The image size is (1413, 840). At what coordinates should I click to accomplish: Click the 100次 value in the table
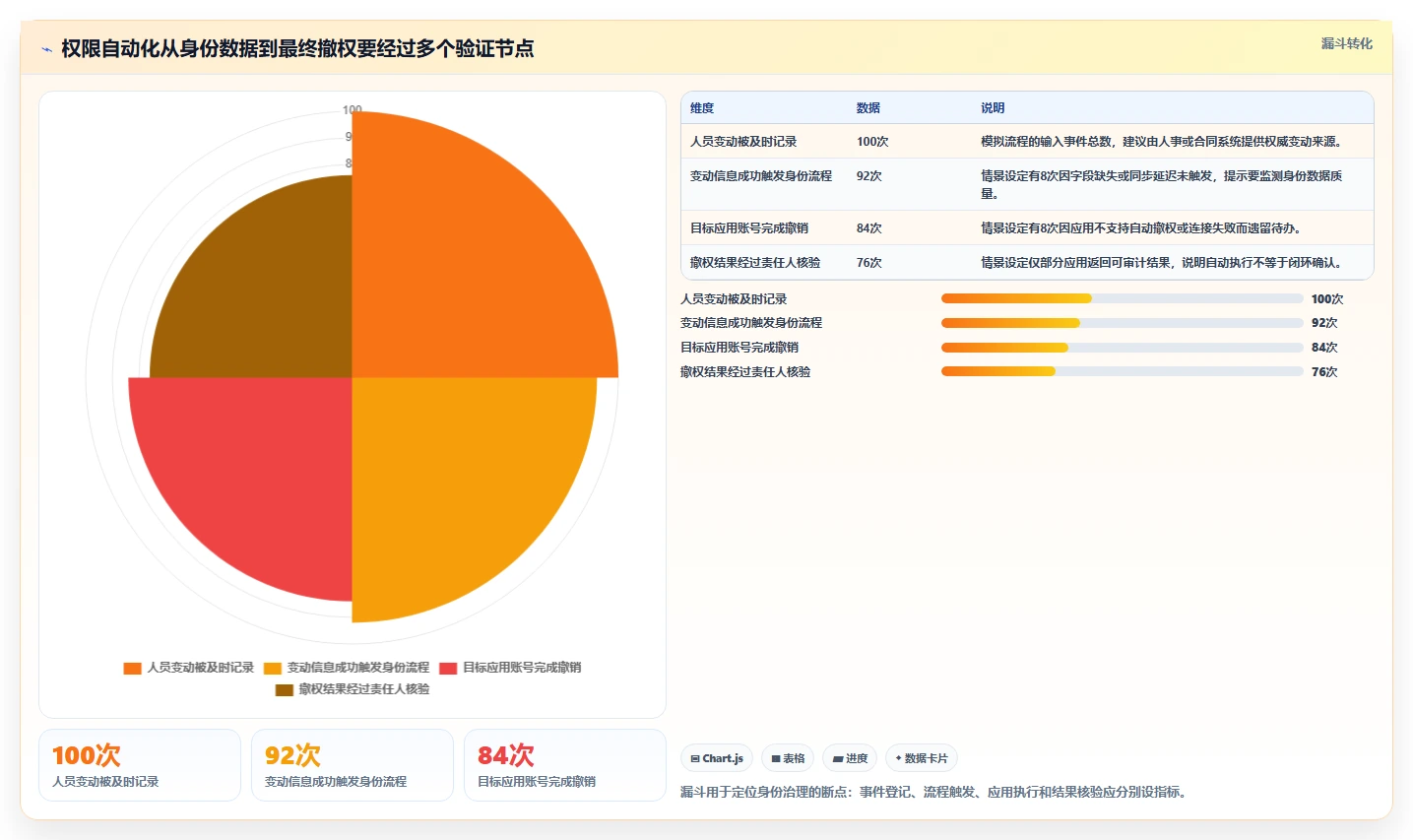pos(872,142)
